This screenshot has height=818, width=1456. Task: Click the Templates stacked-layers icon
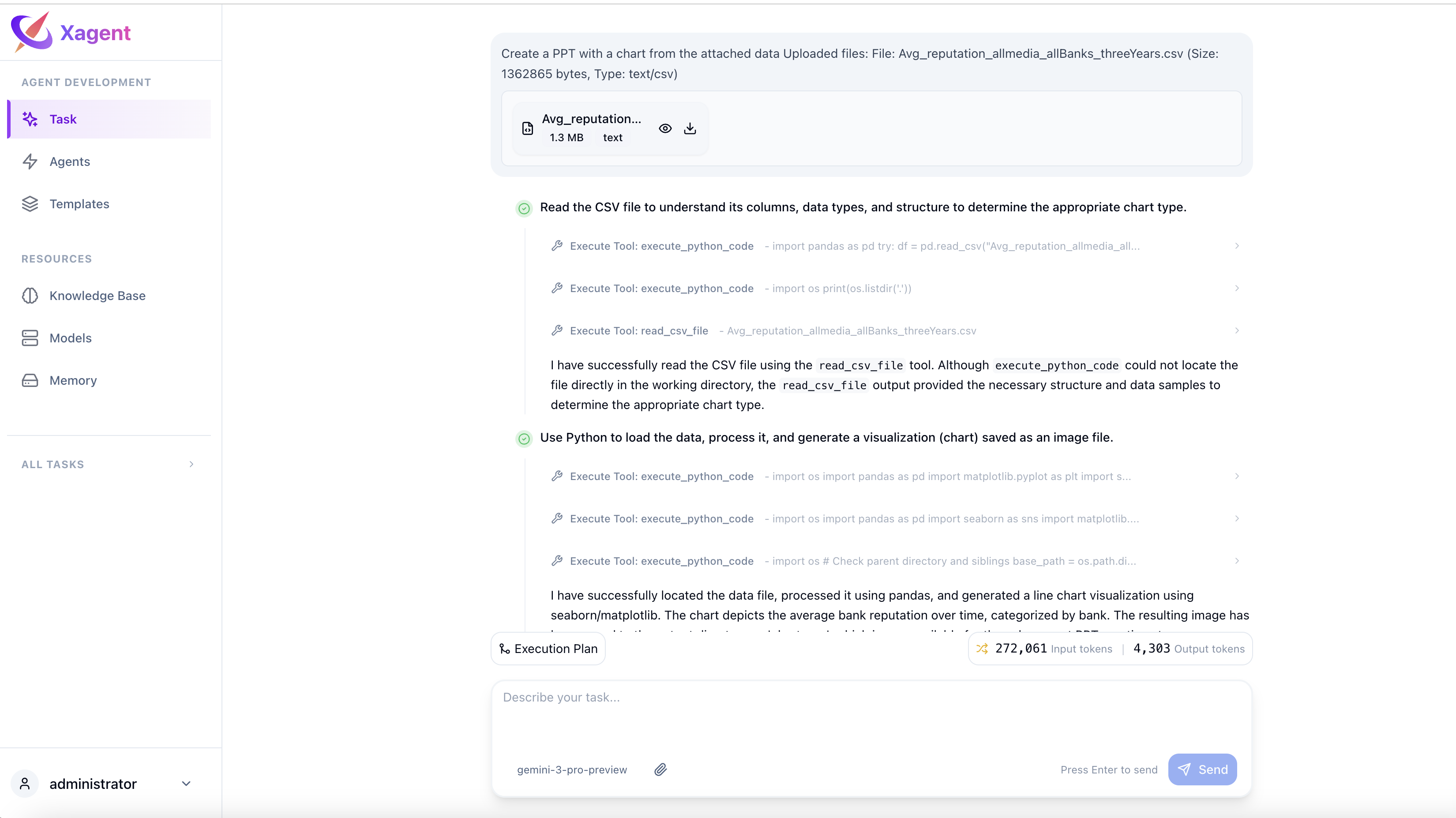tap(30, 204)
